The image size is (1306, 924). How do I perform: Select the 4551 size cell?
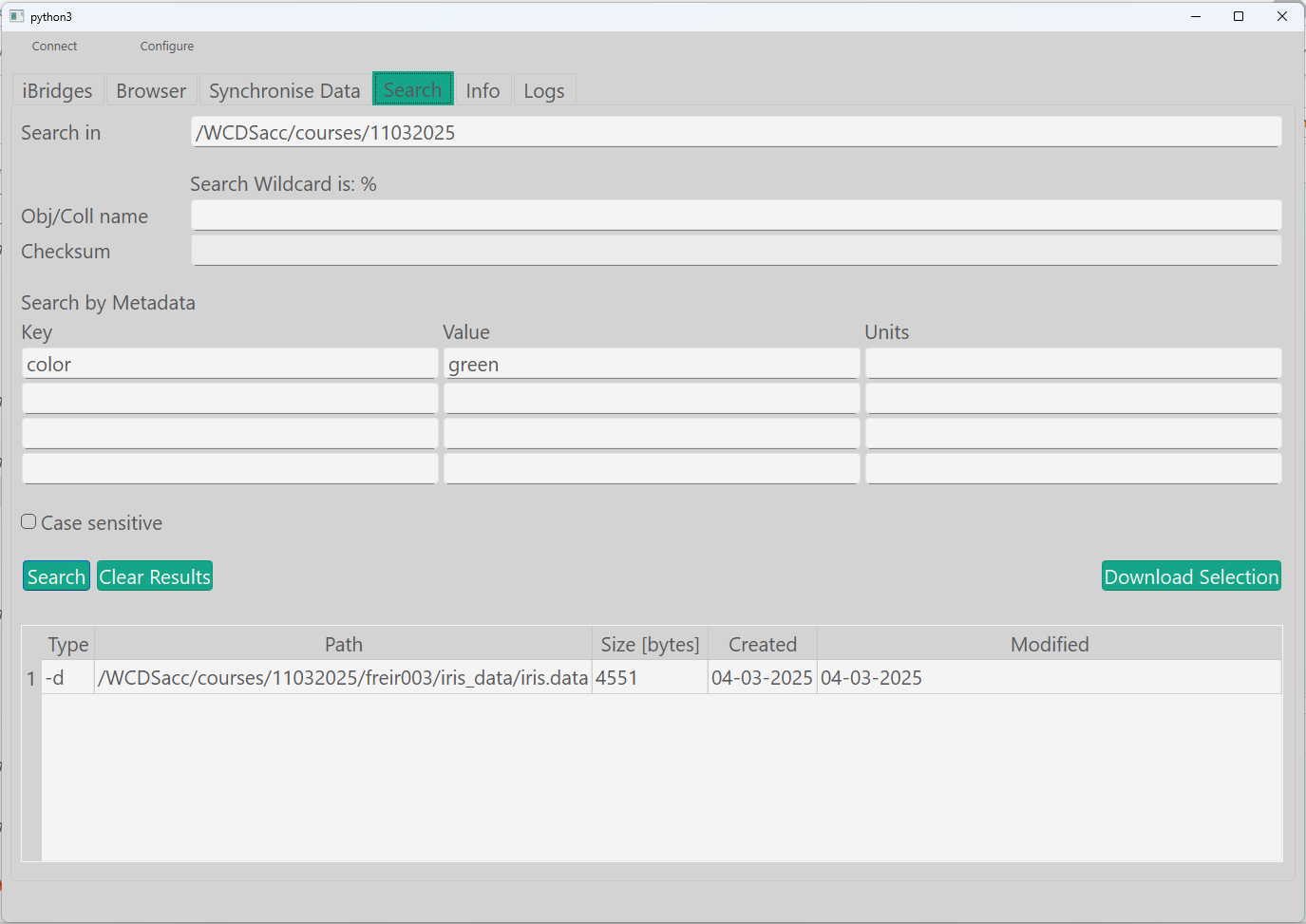click(x=650, y=678)
